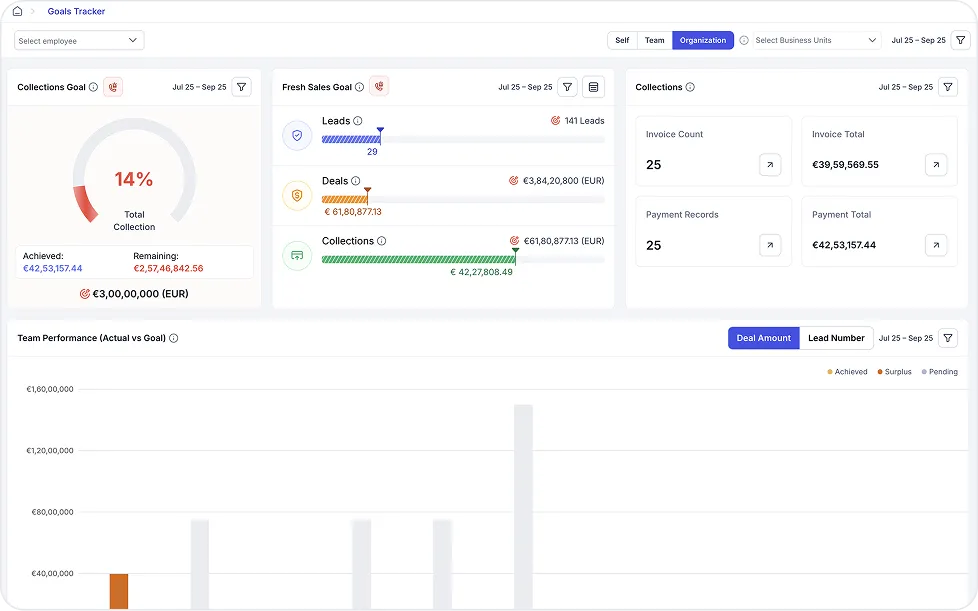The width and height of the screenshot is (978, 611).
Task: Switch to Self view
Action: coord(622,40)
